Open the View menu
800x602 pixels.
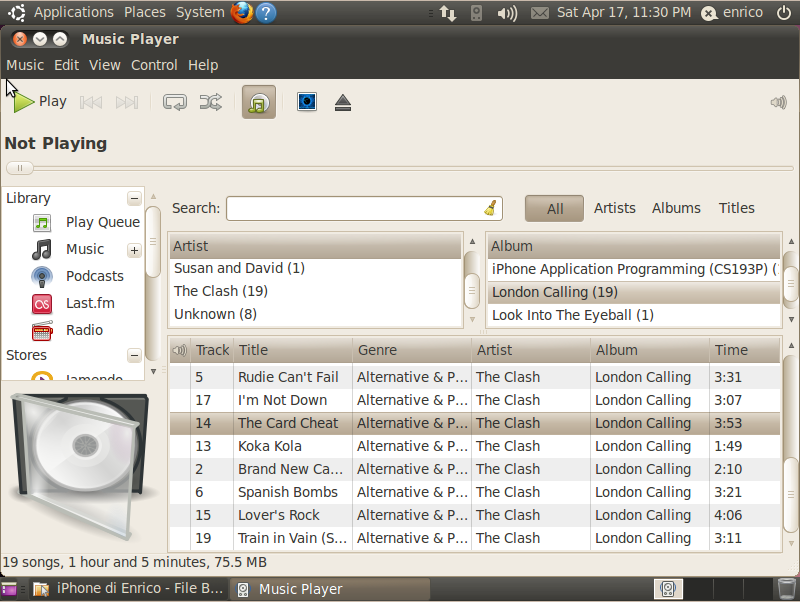105,65
